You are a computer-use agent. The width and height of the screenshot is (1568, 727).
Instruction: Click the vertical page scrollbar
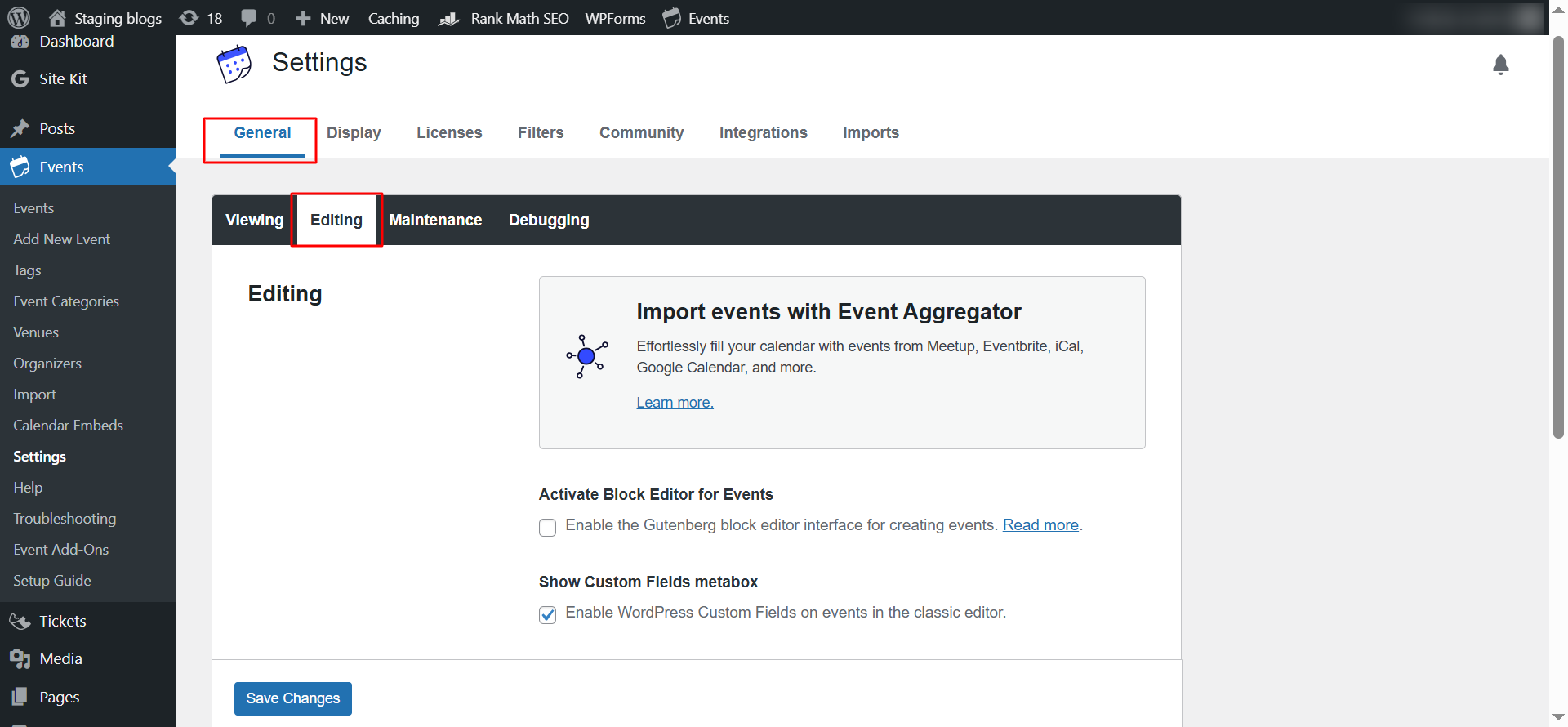click(1558, 237)
